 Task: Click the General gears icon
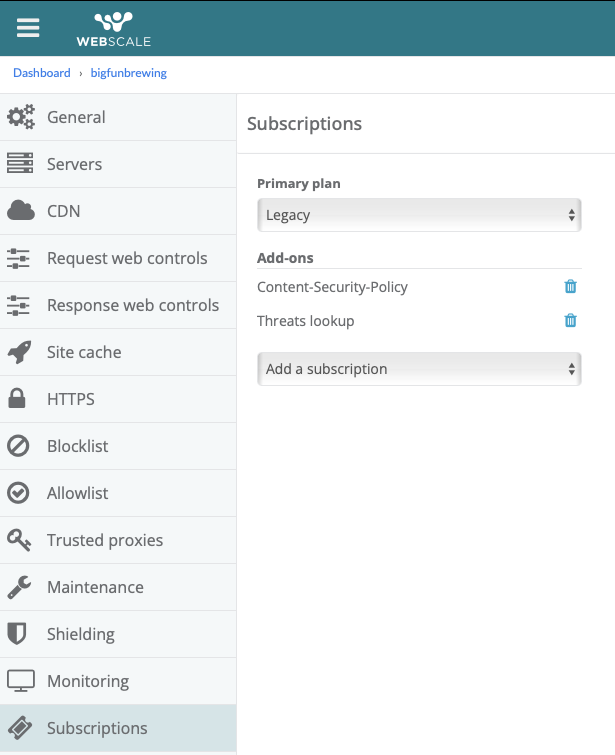click(20, 117)
